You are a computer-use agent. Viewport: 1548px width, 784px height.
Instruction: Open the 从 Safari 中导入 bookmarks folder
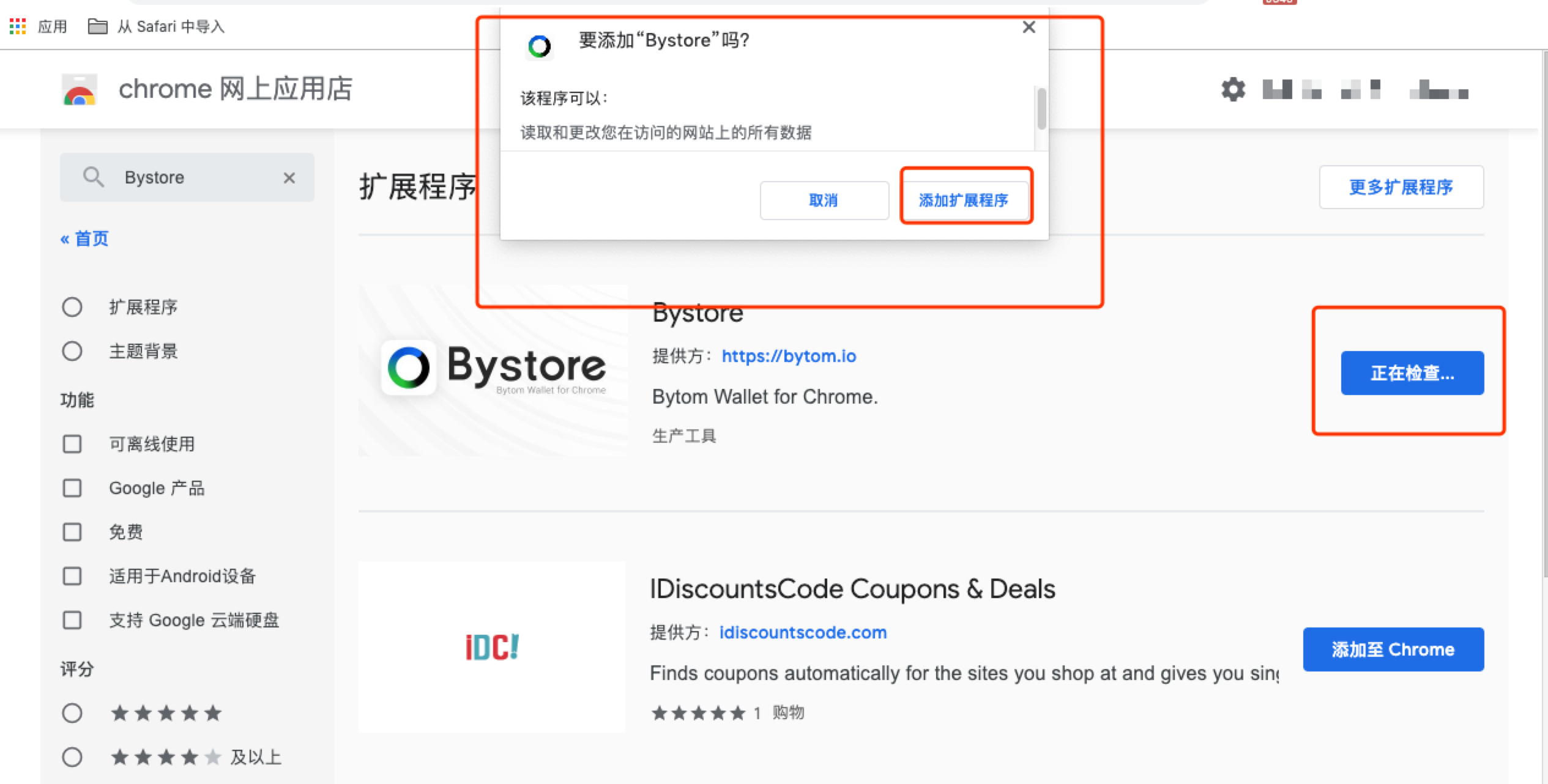[x=157, y=26]
